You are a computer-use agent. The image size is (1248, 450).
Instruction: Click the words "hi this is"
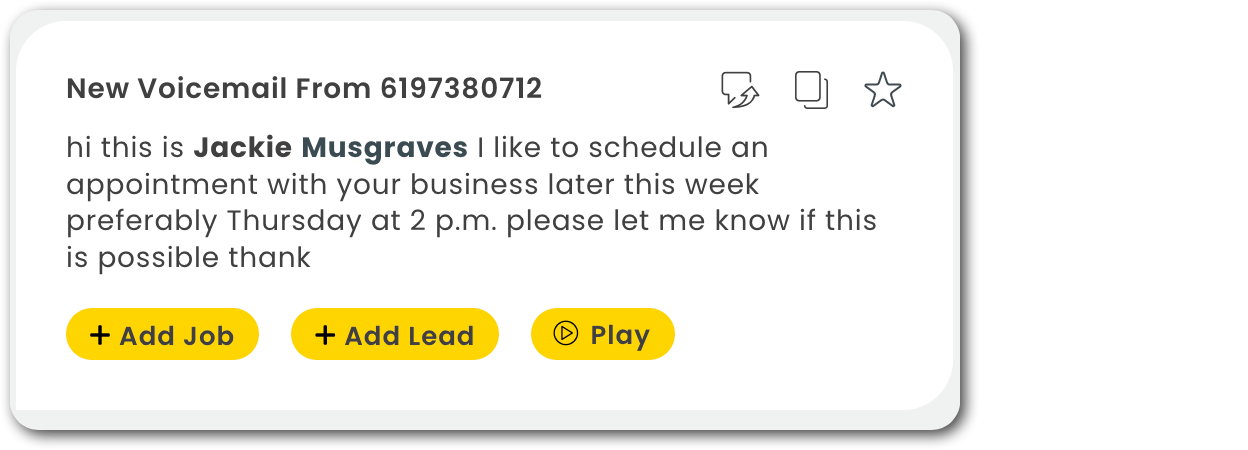(126, 148)
